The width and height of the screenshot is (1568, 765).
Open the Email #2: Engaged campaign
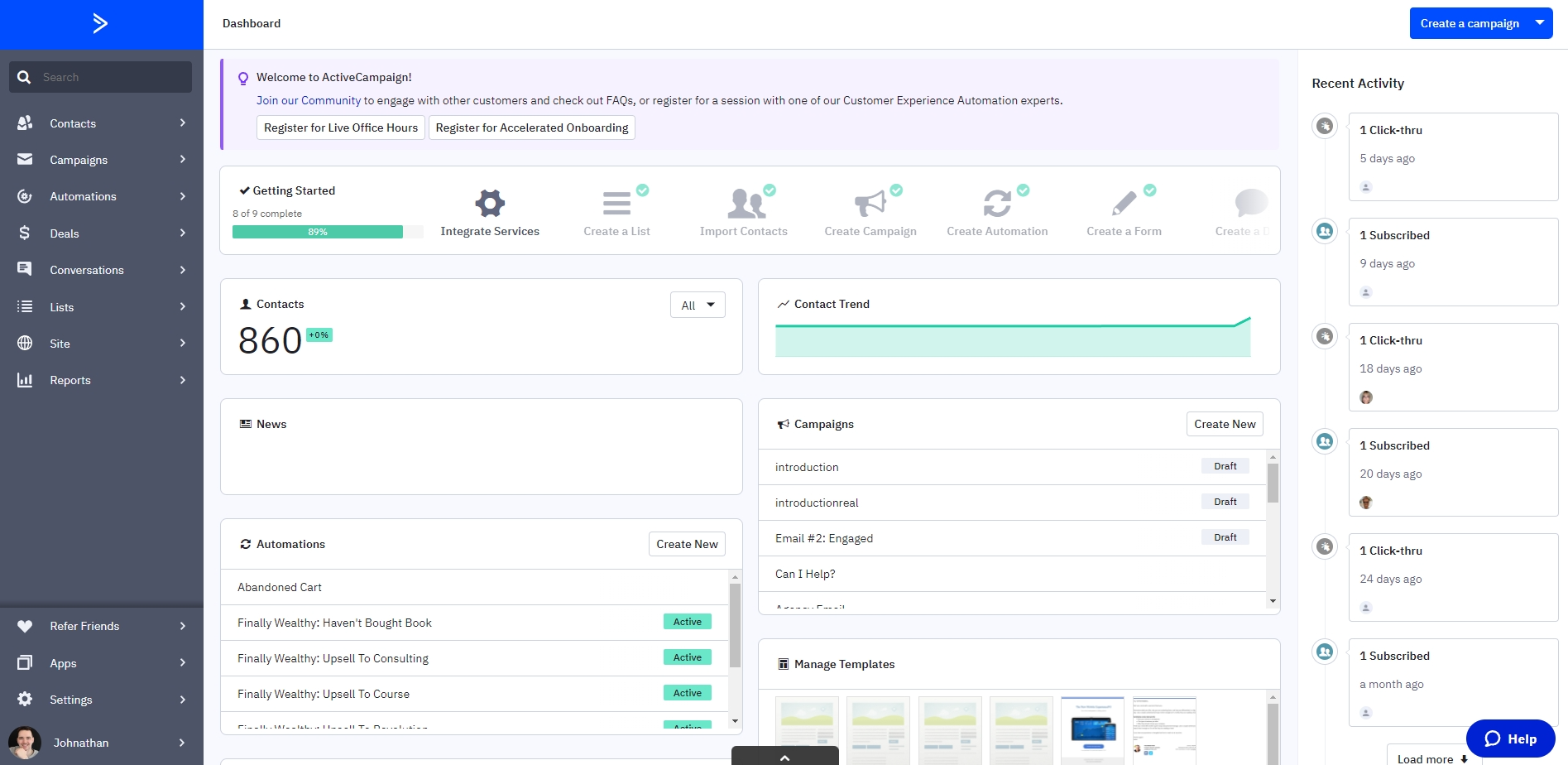pos(1012,538)
